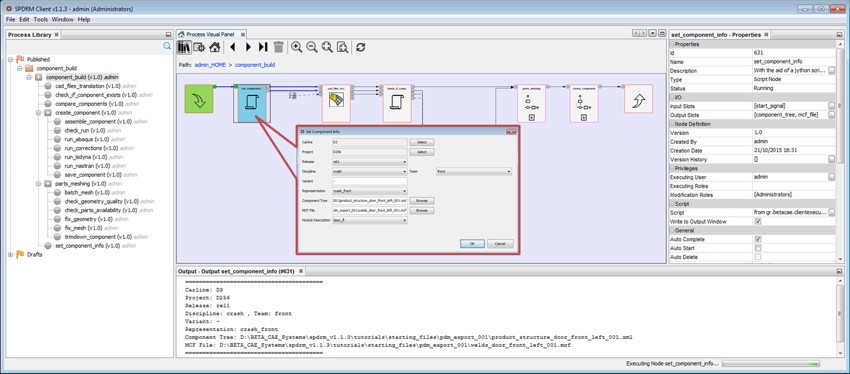Toggle the Auto Complete checkbox
Image resolution: width=850 pixels, height=374 pixels.
click(x=758, y=239)
